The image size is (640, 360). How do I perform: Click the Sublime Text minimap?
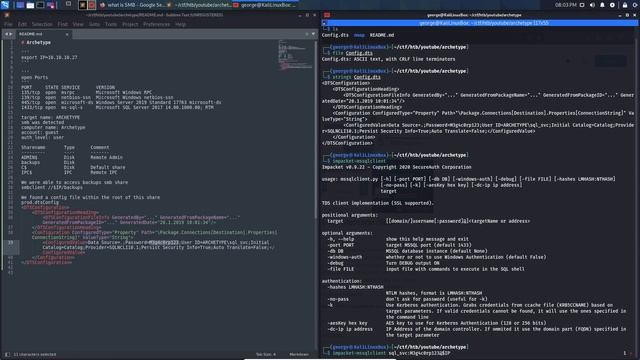tap(295, 54)
